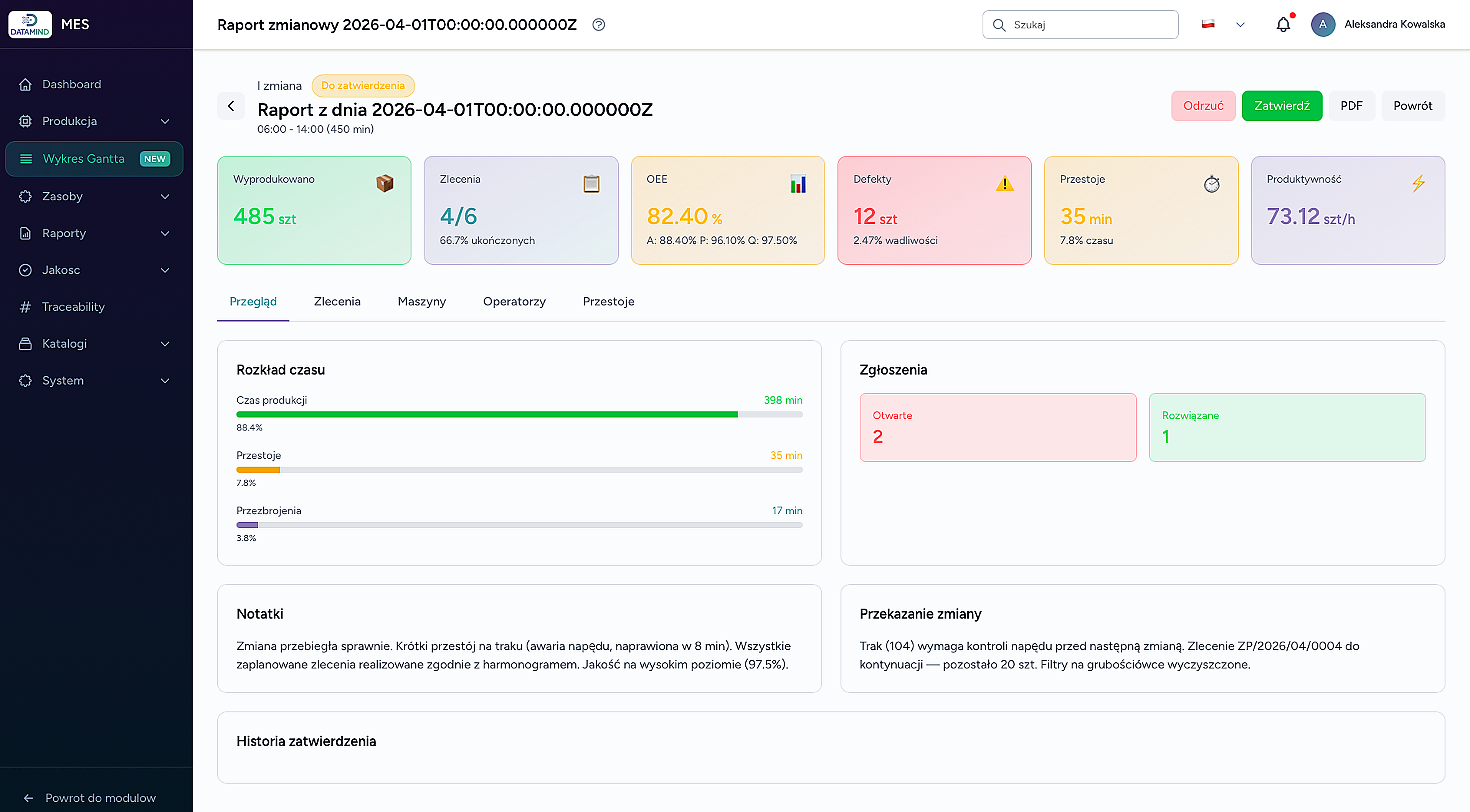Open the Otwarte tickets box
The image size is (1470, 812).
click(998, 427)
